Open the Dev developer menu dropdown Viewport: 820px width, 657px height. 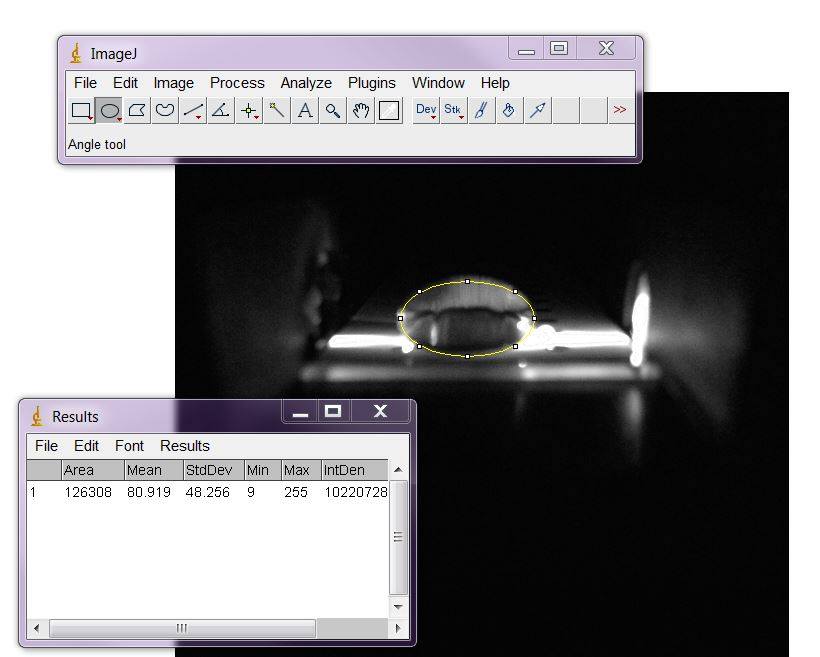[x=426, y=110]
